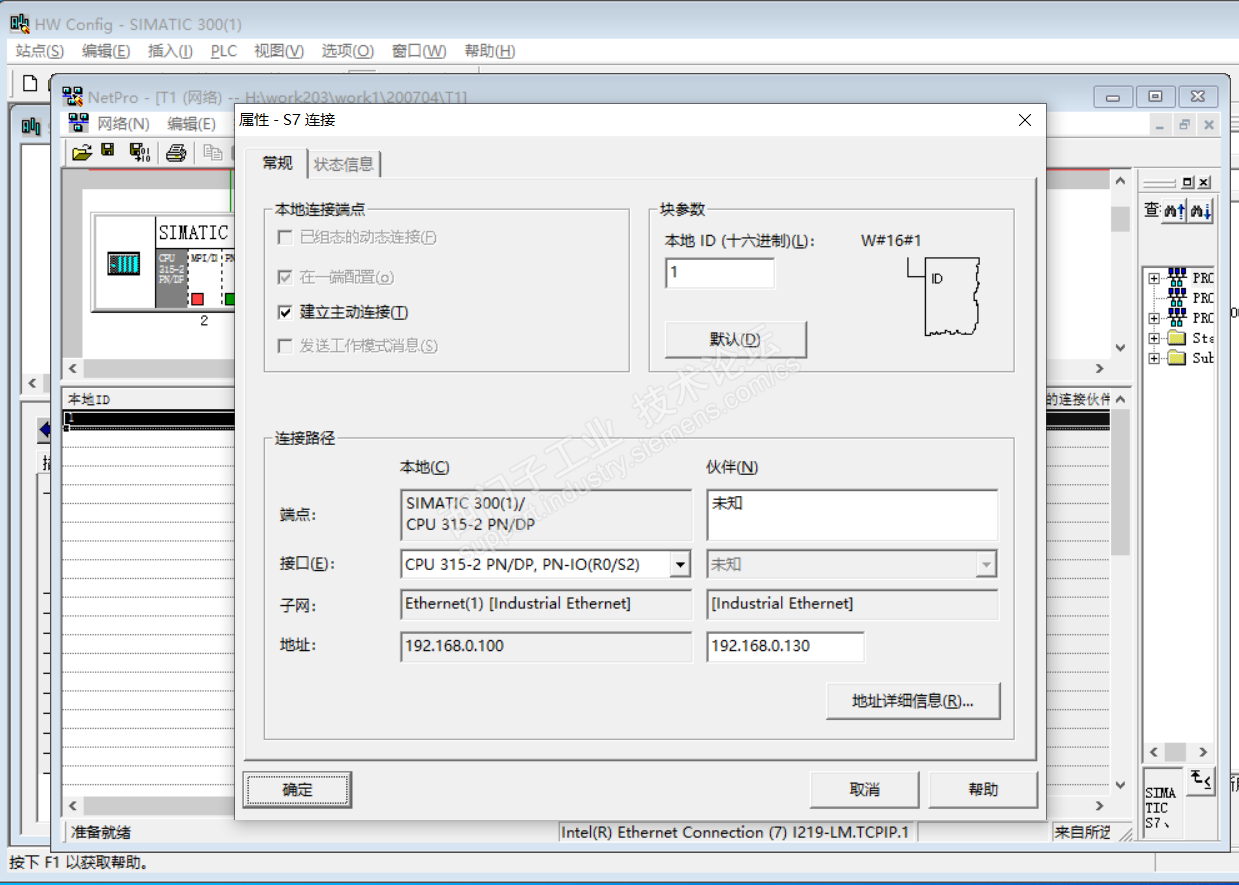
Task: Click the catalog panel small close icon
Action: pyautogui.click(x=1204, y=182)
